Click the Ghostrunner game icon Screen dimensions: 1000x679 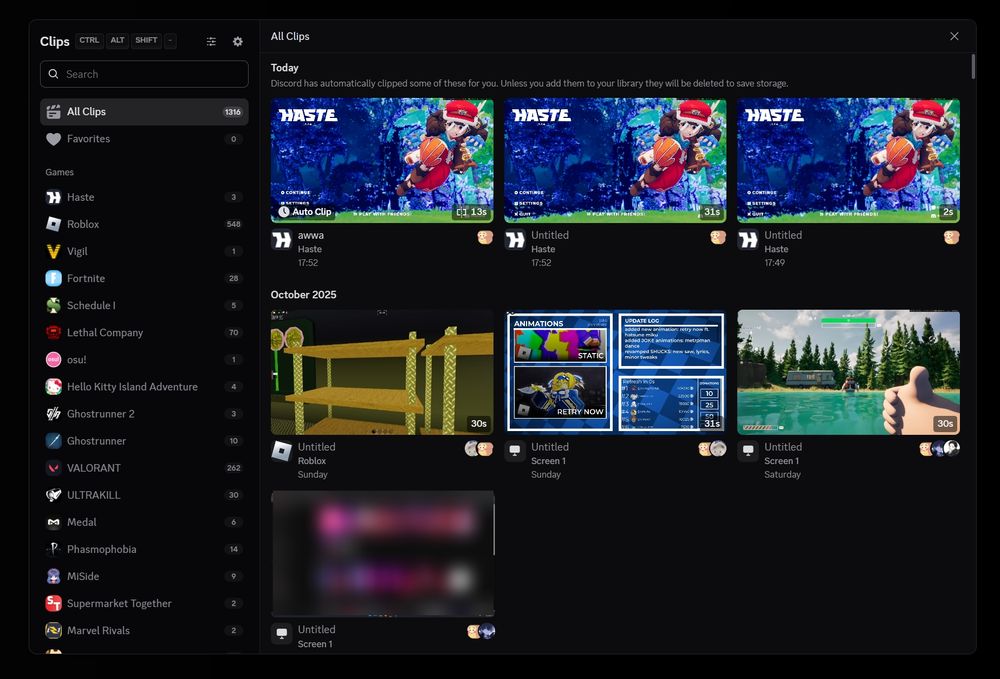point(54,441)
